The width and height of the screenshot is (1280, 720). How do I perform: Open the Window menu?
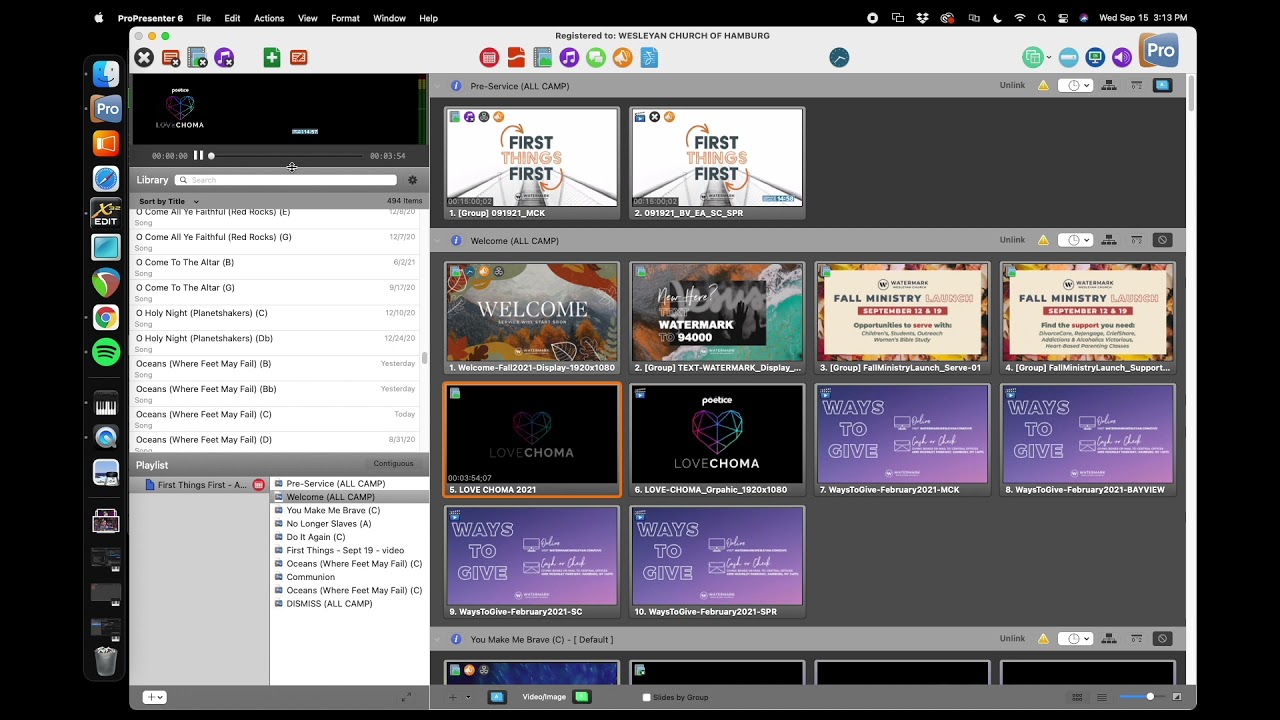[x=389, y=18]
